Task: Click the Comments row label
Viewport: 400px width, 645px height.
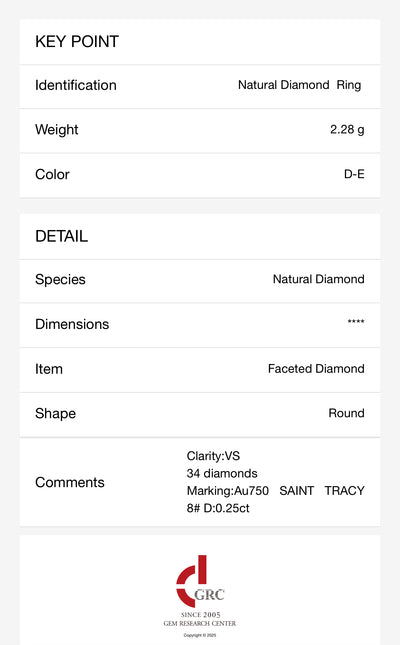Action: pyautogui.click(x=70, y=482)
